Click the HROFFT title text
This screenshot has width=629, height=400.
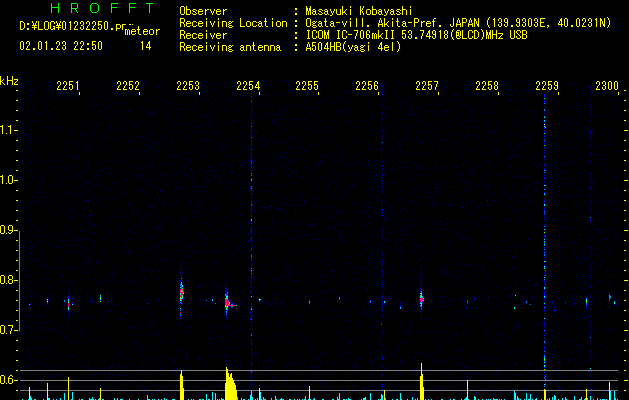pyautogui.click(x=102, y=8)
